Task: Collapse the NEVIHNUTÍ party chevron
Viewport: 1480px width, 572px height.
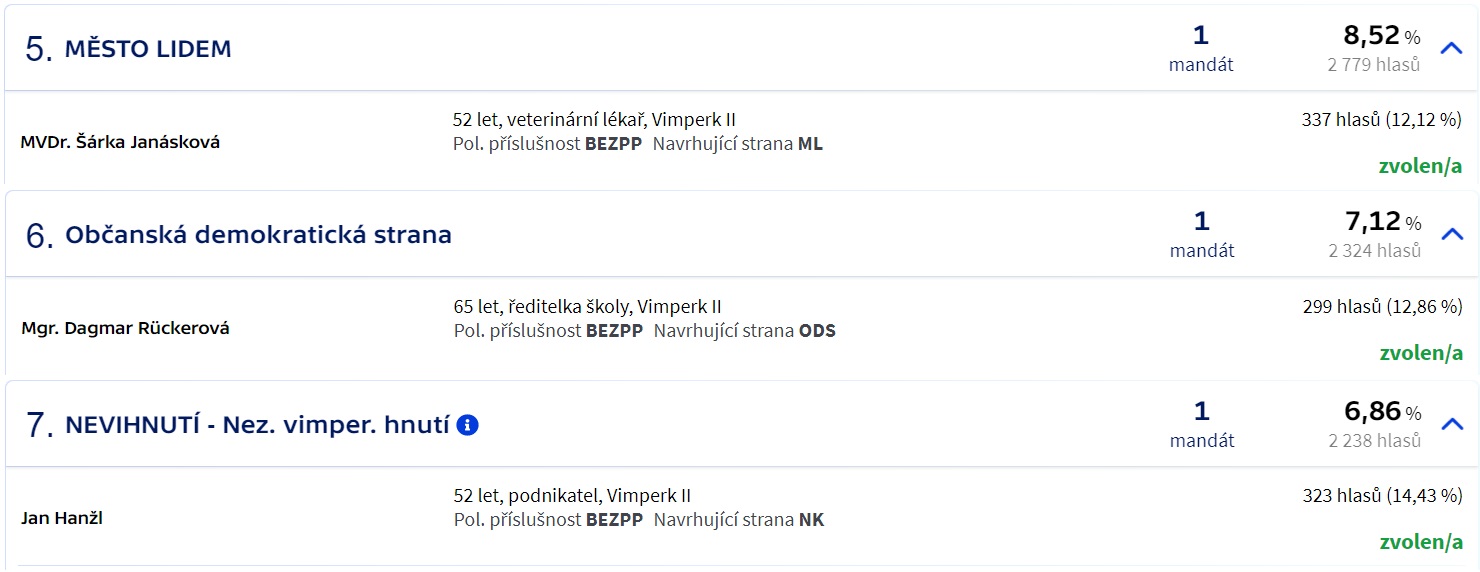Action: pyautogui.click(x=1451, y=424)
